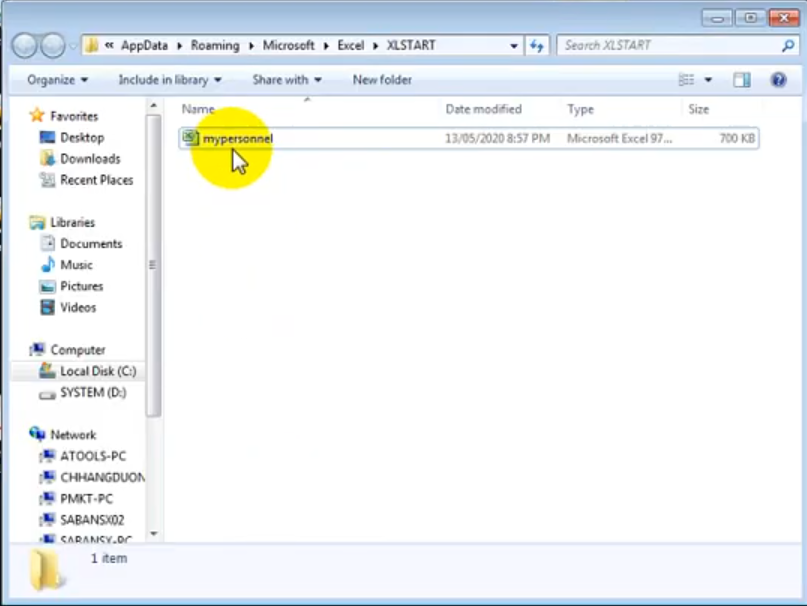Open network computer PMKT-PC

[86, 499]
